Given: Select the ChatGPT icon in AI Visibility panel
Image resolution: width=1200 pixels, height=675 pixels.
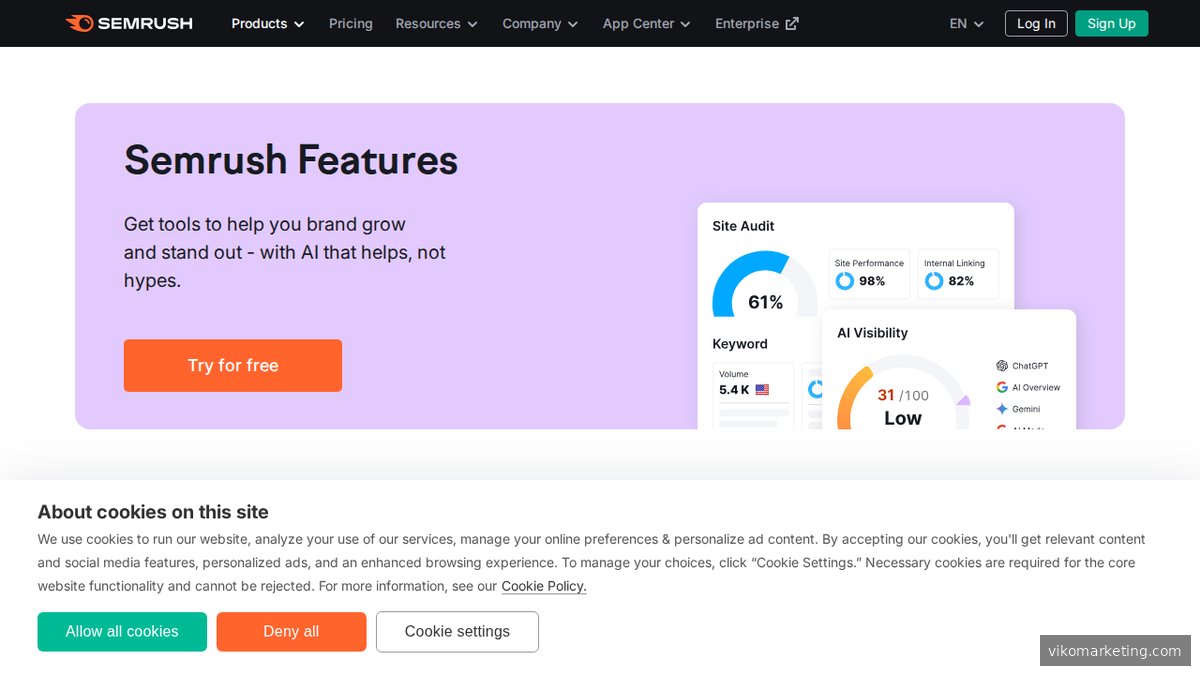Looking at the screenshot, I should [1001, 366].
